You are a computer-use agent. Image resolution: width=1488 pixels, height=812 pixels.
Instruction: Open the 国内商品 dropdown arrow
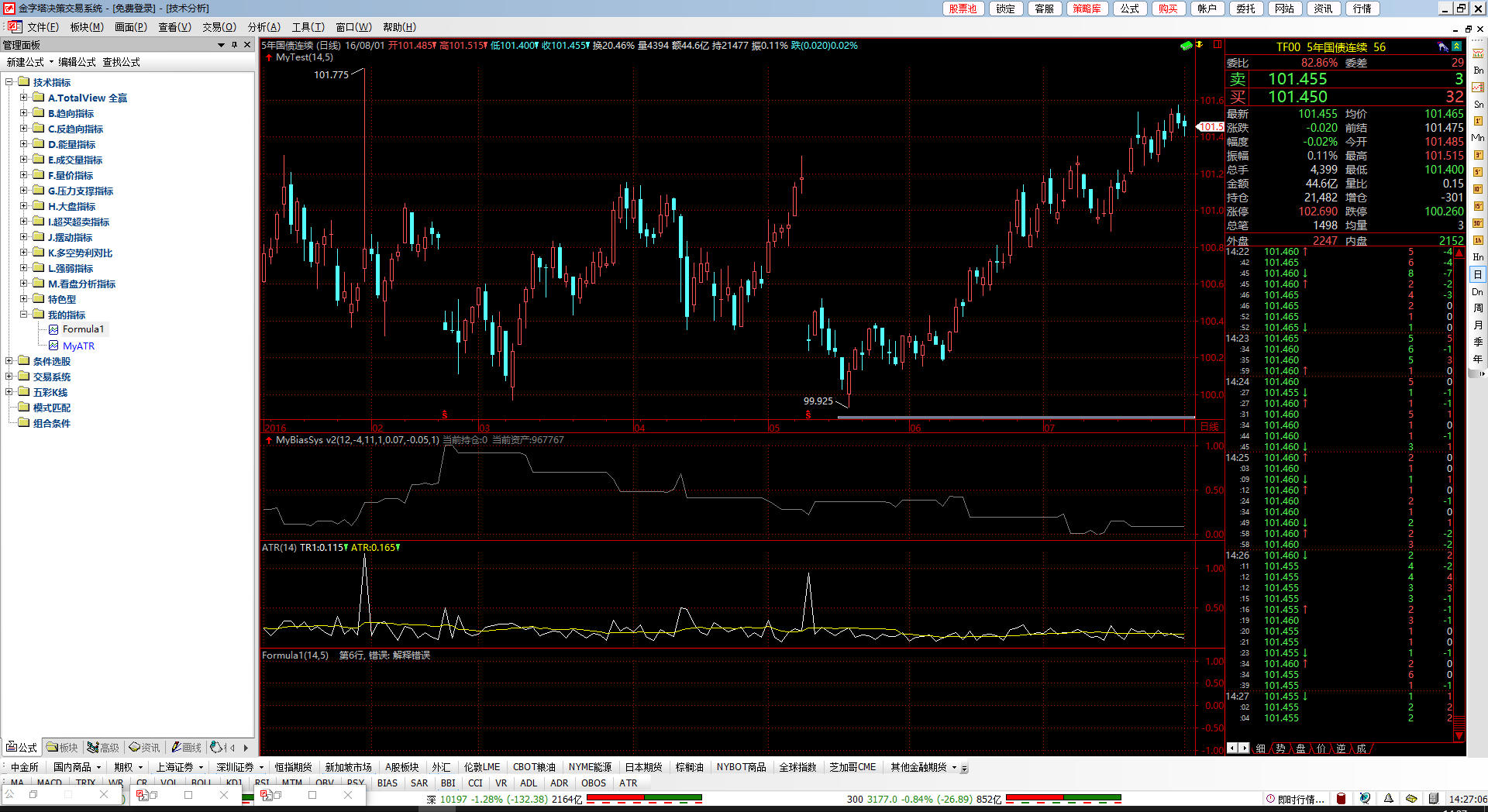[98, 767]
